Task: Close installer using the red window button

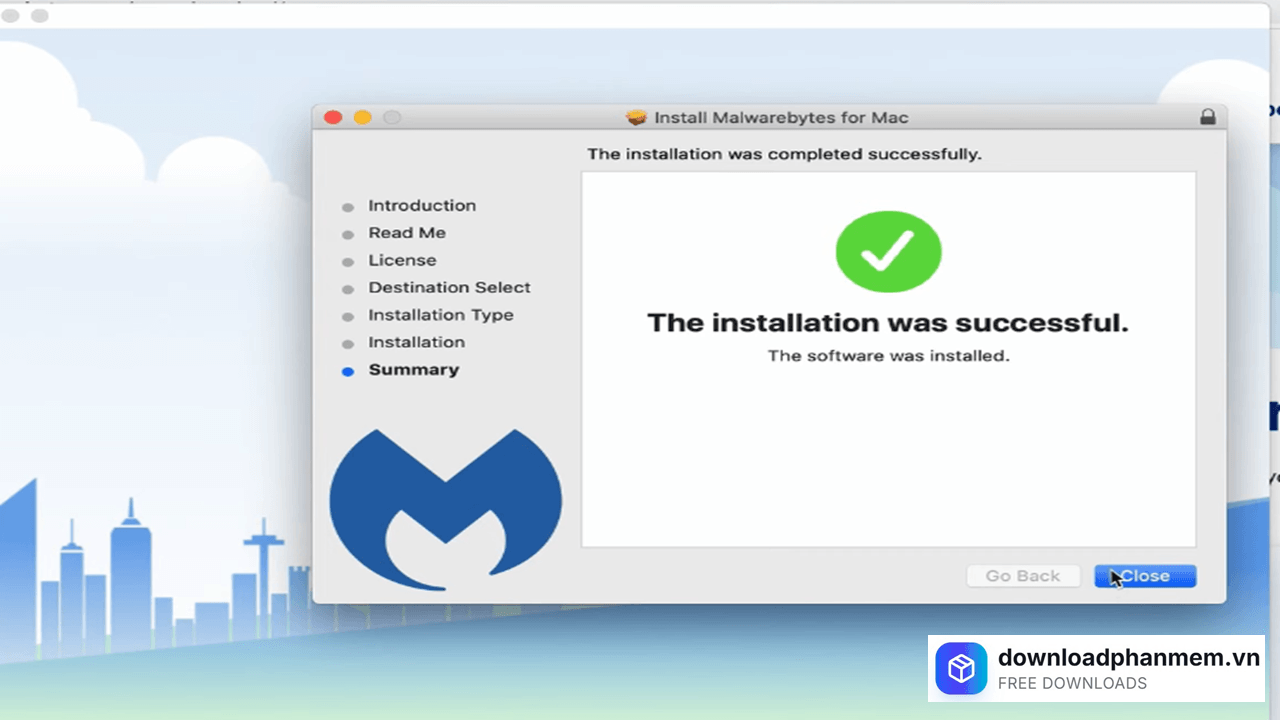Action: 334,117
